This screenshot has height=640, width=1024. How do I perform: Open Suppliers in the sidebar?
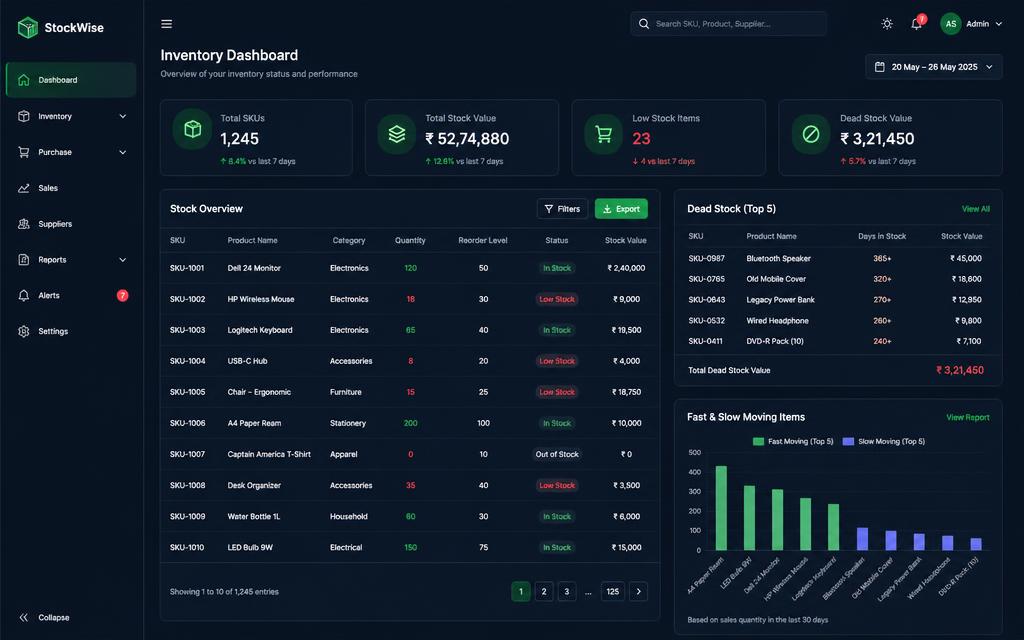[x=71, y=224]
